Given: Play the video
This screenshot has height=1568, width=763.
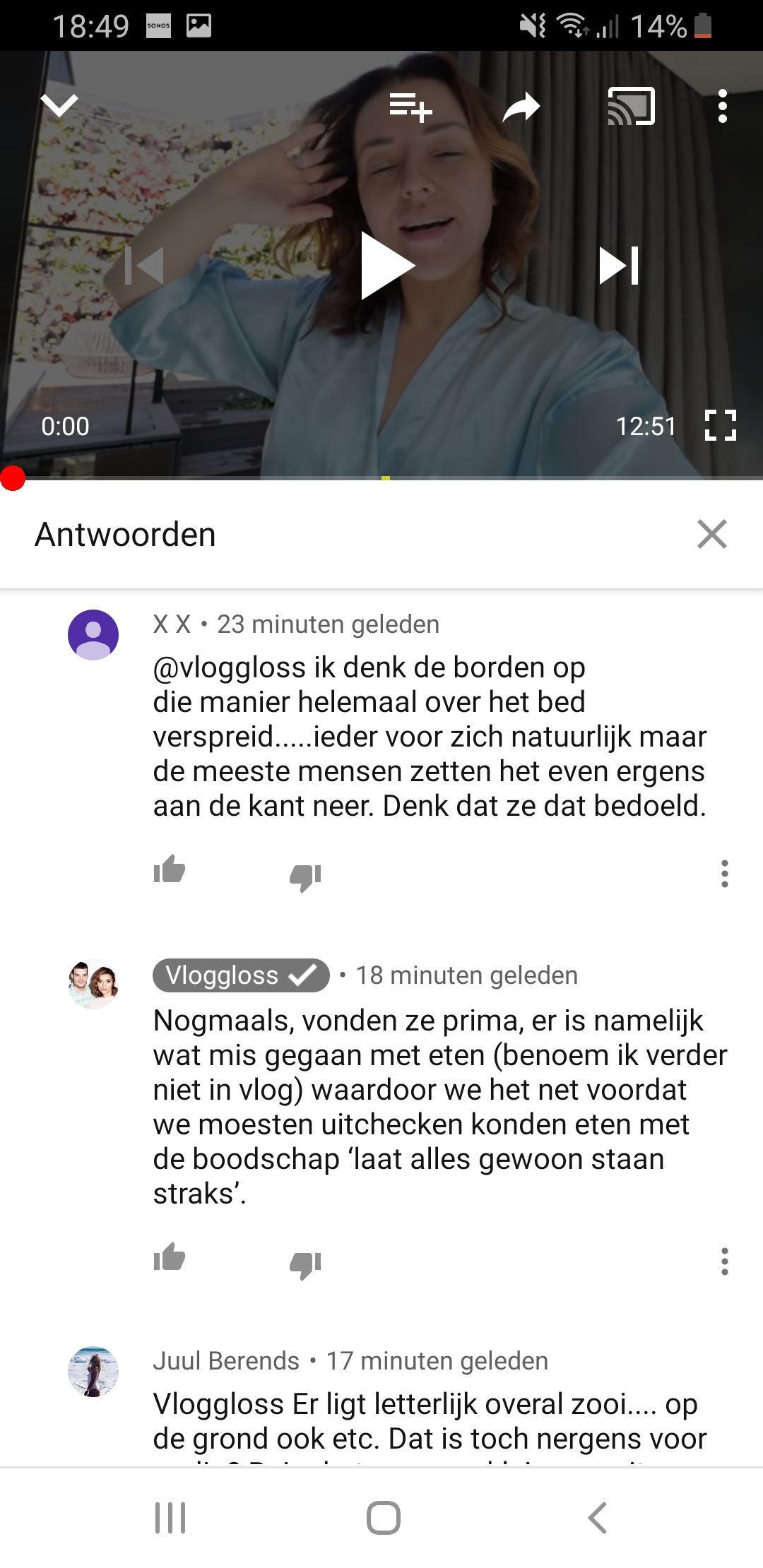Looking at the screenshot, I should coord(387,266).
